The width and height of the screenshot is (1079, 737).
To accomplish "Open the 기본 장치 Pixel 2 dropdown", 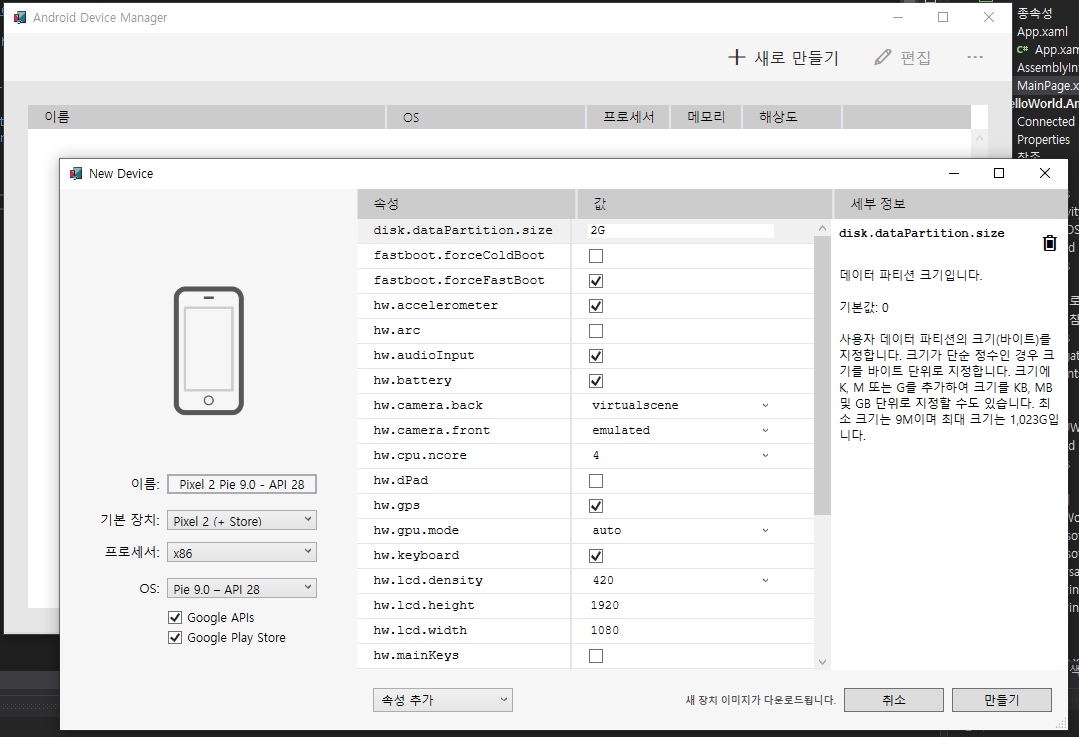I will [x=242, y=520].
